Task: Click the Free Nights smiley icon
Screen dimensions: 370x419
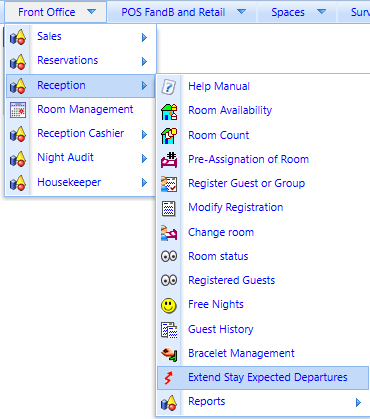Action: [169, 305]
